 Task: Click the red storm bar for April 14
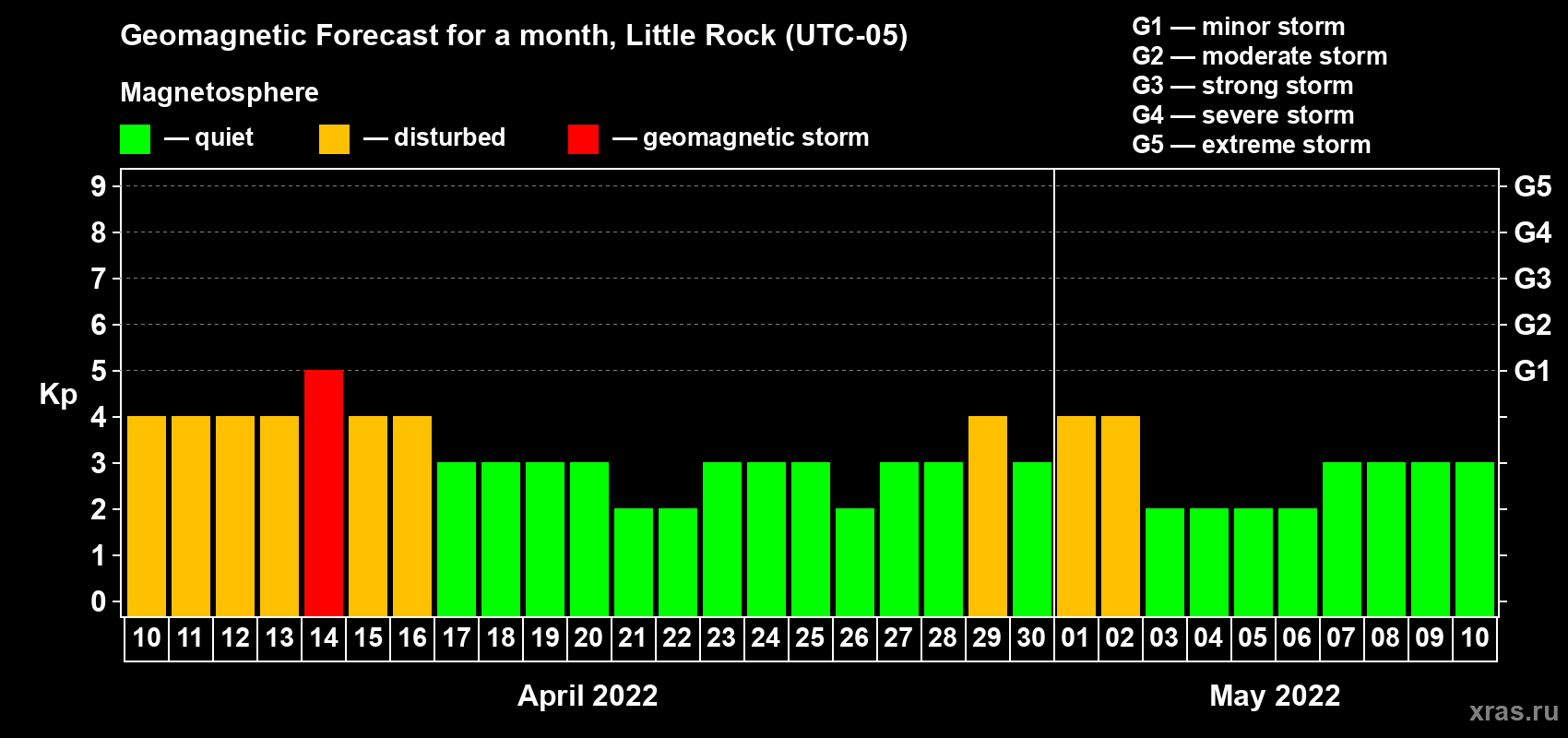pos(324,493)
